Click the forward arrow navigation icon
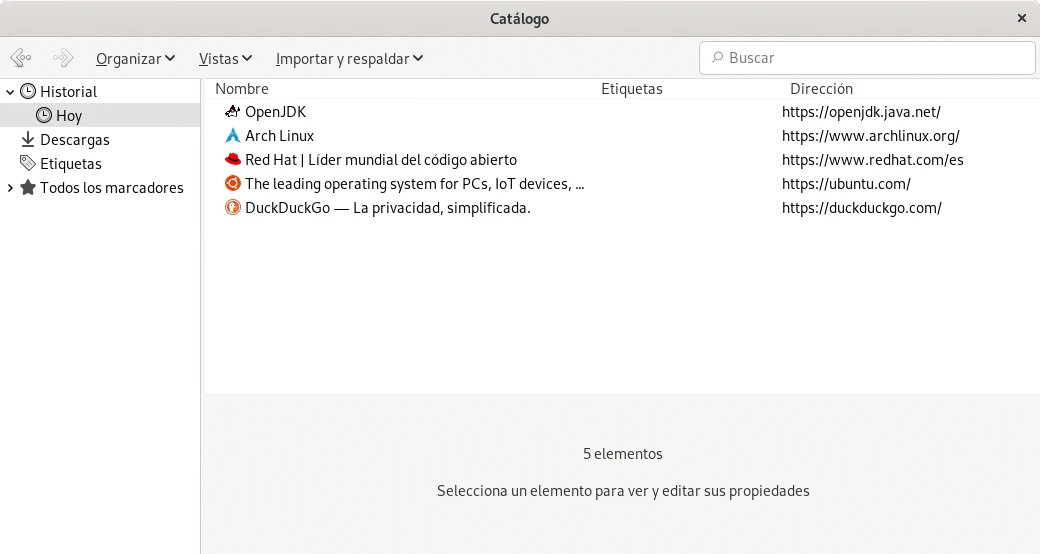The width and height of the screenshot is (1040, 554). point(63,58)
